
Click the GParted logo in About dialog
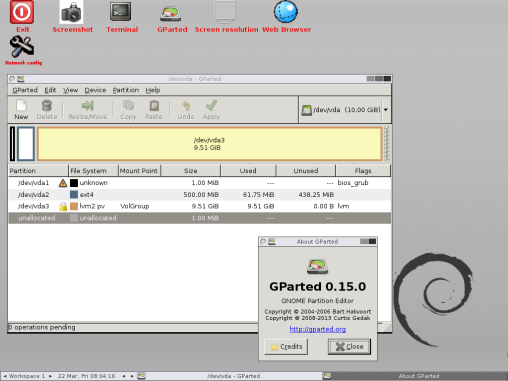(x=317, y=266)
